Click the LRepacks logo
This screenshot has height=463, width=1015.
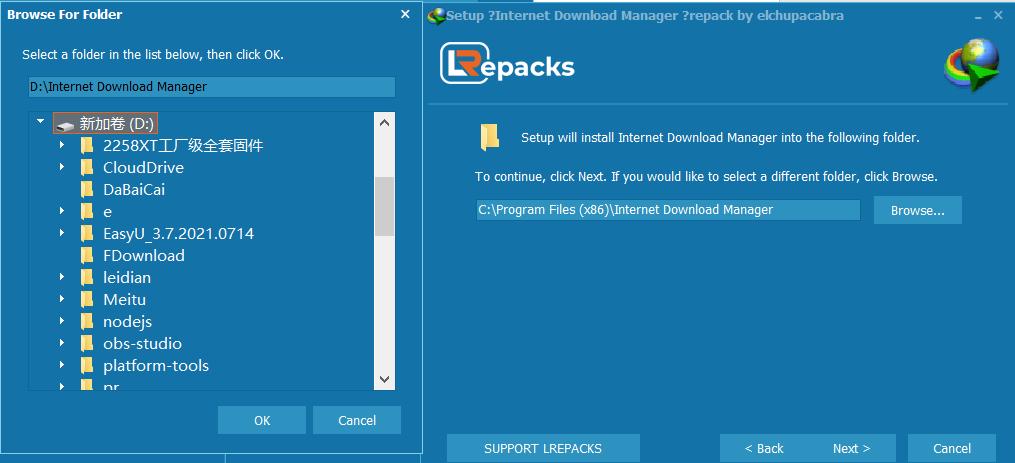pyautogui.click(x=507, y=63)
